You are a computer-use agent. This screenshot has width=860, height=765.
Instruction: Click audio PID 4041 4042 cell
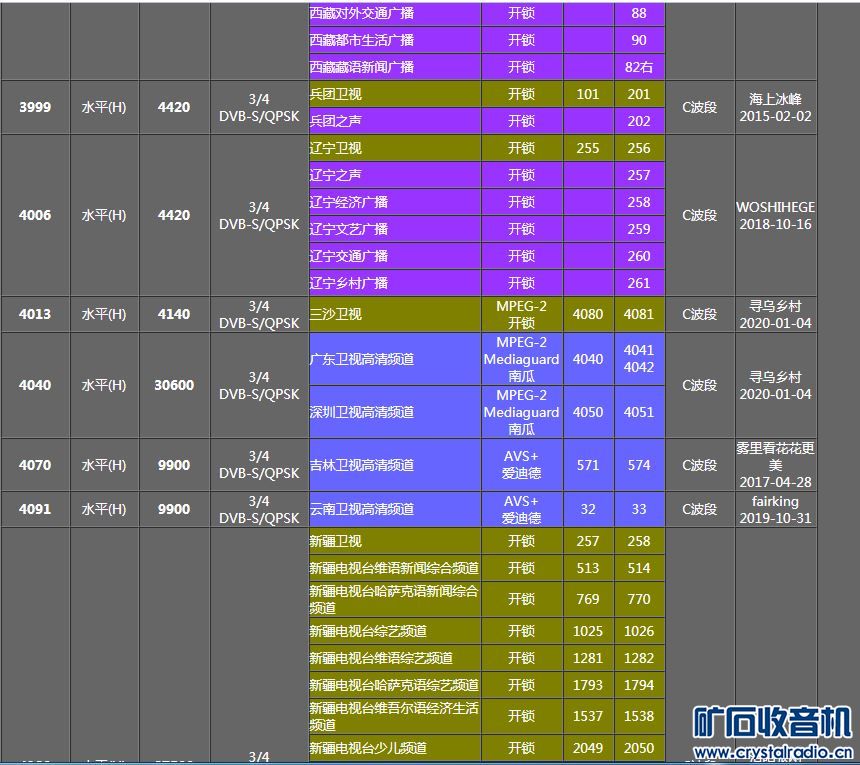[639, 359]
